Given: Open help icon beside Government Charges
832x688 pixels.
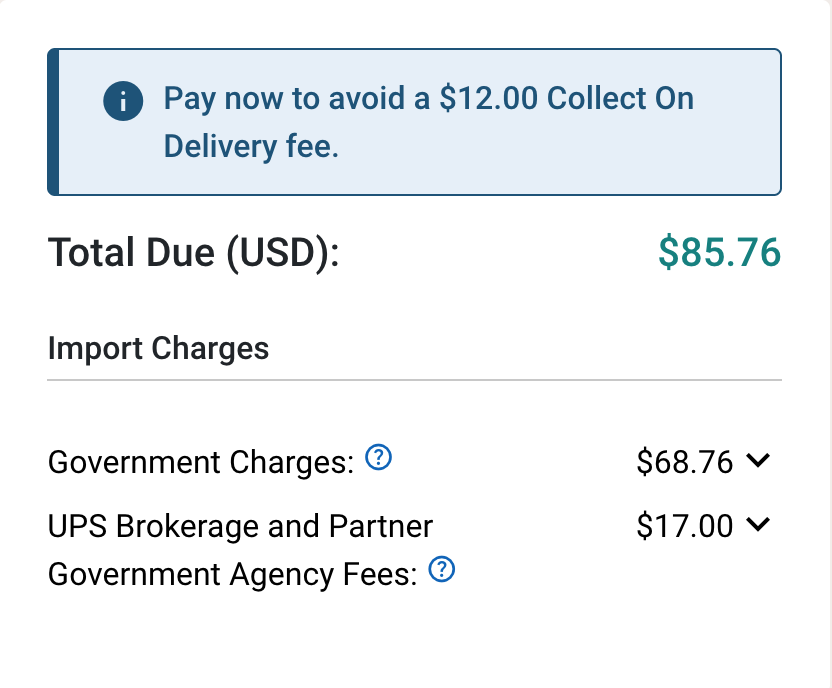Looking at the screenshot, I should [x=378, y=459].
